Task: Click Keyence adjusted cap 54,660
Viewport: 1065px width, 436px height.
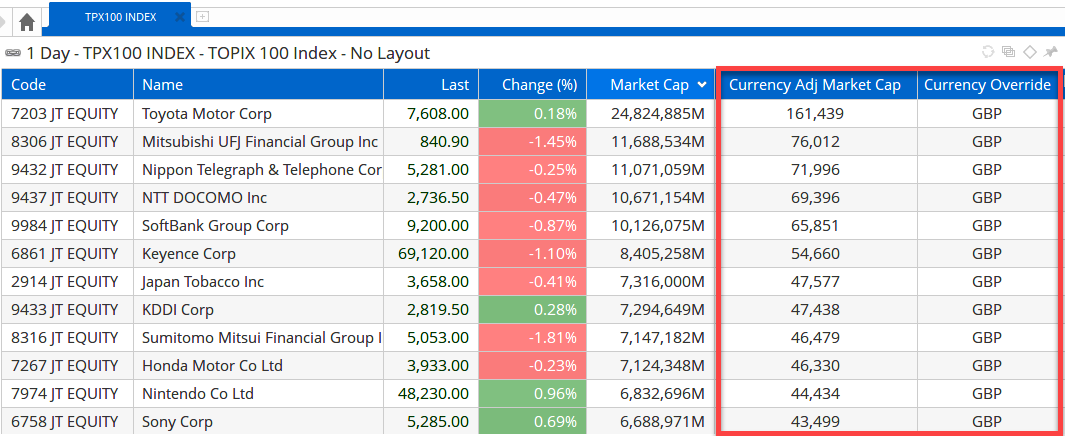Action: pyautogui.click(x=816, y=253)
